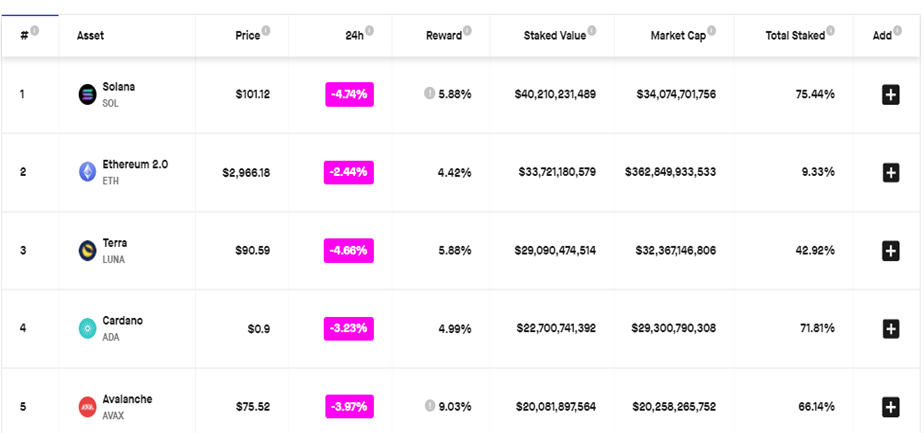Open the Solana asset name link
924x433 pixels.
[118, 87]
